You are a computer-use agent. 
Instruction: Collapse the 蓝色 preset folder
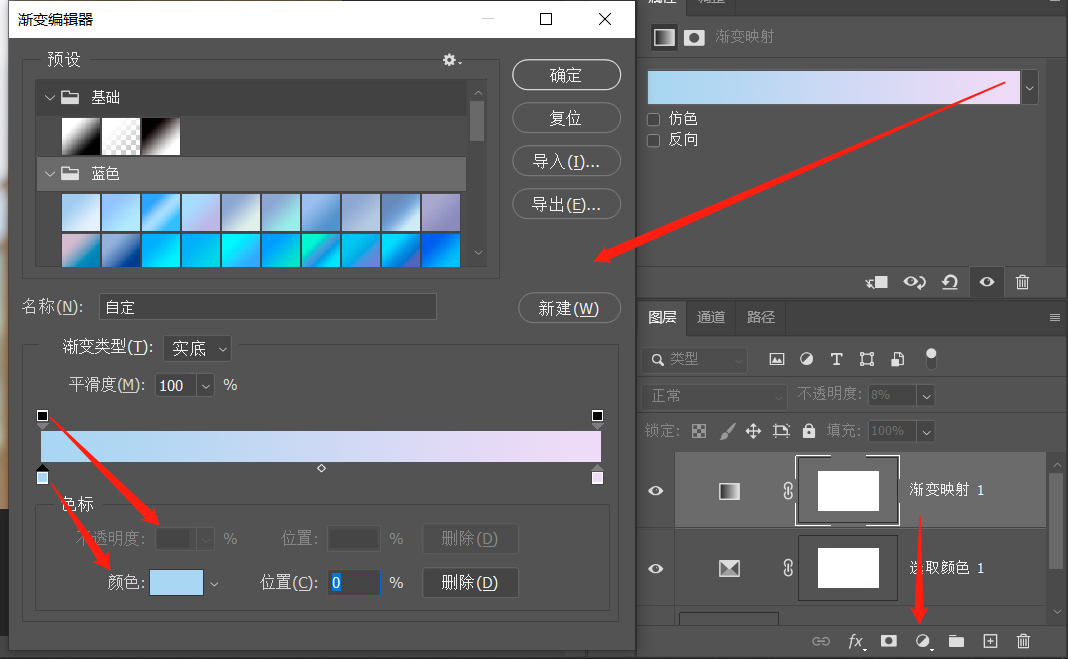point(50,174)
